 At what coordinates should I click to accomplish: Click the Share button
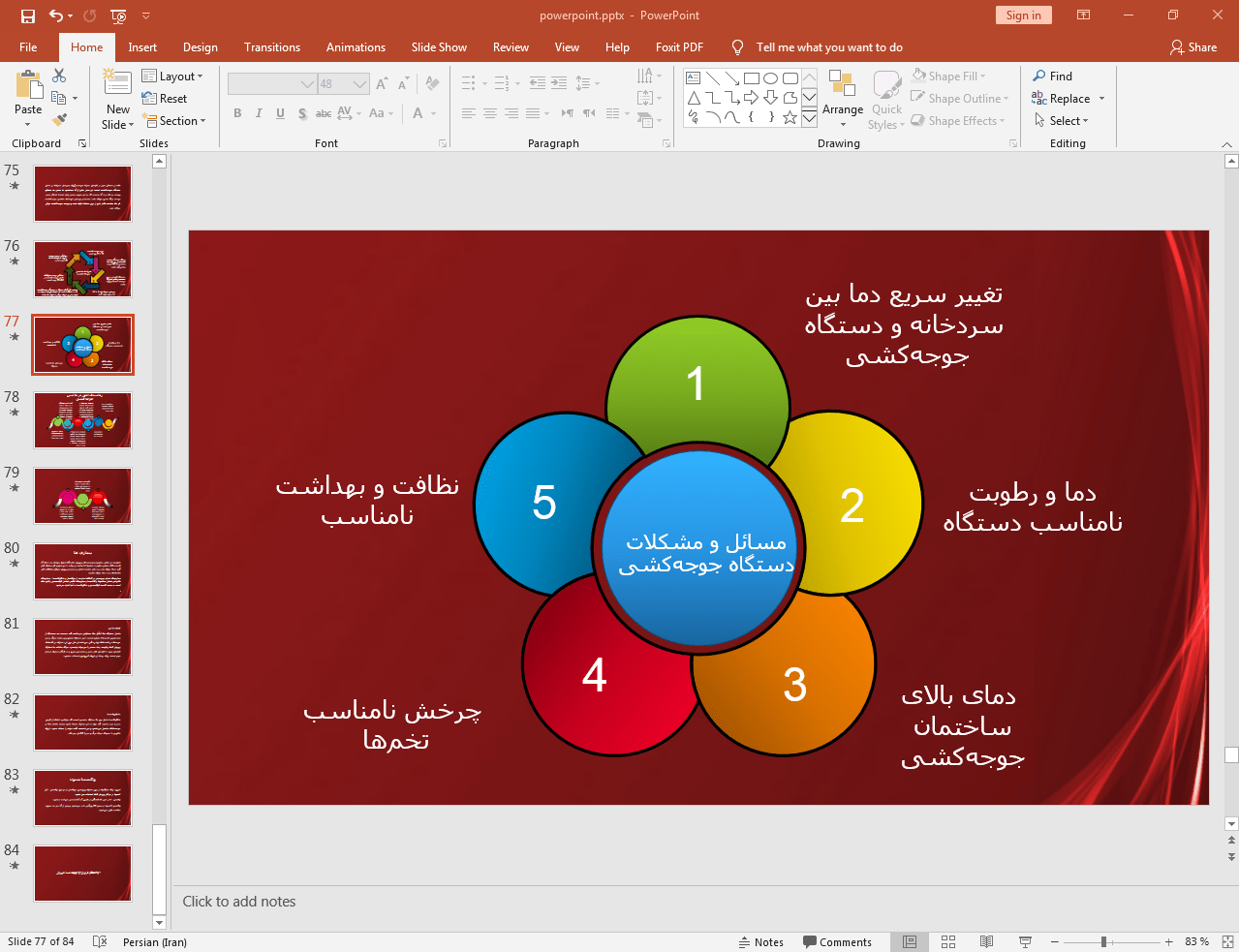pos(1193,46)
